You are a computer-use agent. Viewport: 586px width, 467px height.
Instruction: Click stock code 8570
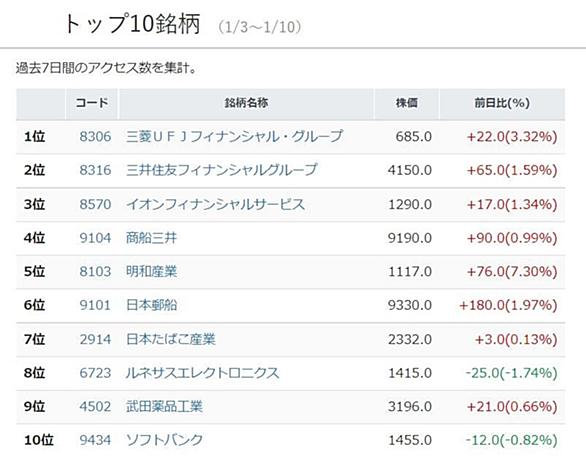tap(95, 204)
